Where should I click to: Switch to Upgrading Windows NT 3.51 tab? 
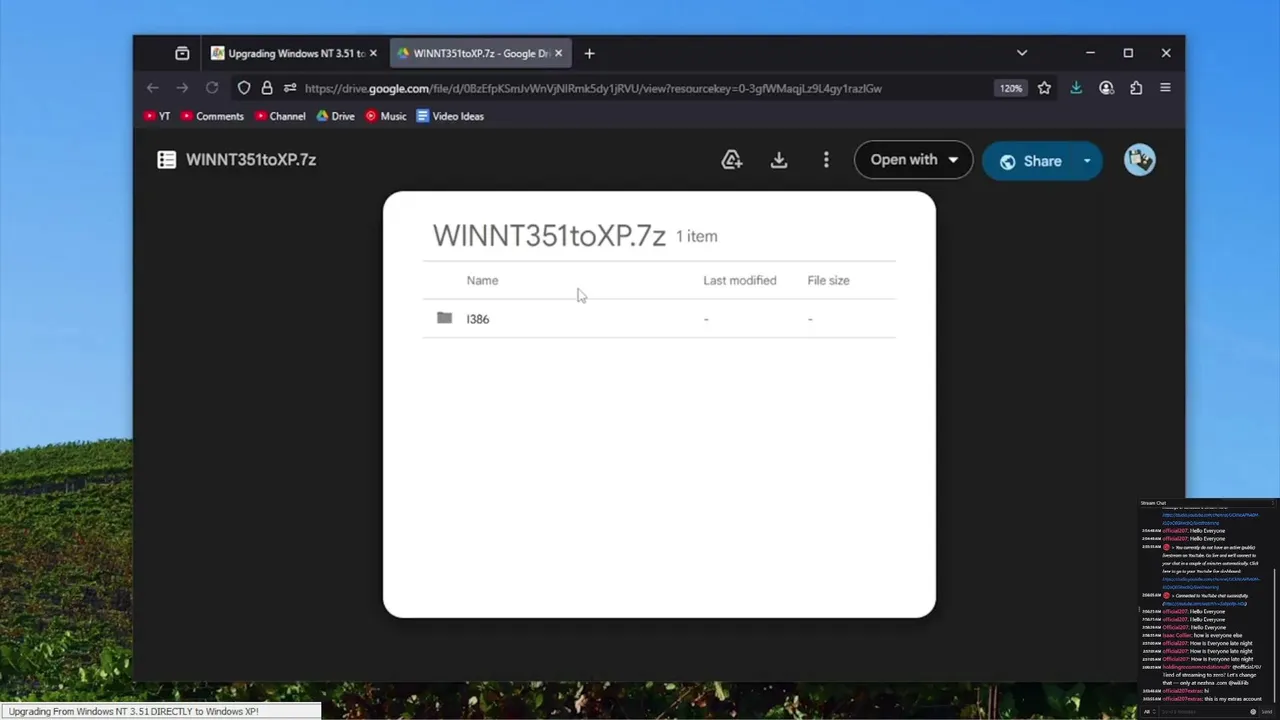point(294,53)
